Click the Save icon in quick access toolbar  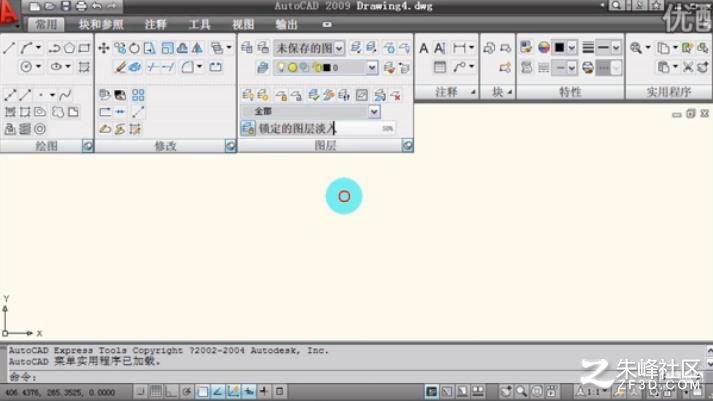[66, 6]
